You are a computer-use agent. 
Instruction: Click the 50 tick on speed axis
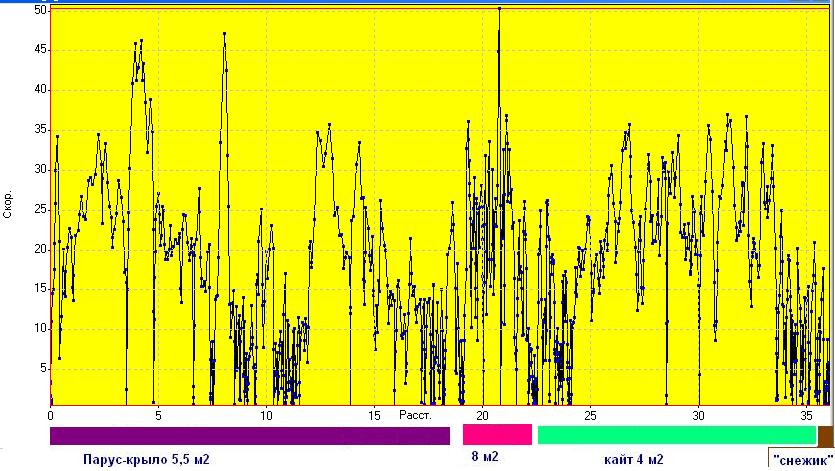pyautogui.click(x=41, y=10)
